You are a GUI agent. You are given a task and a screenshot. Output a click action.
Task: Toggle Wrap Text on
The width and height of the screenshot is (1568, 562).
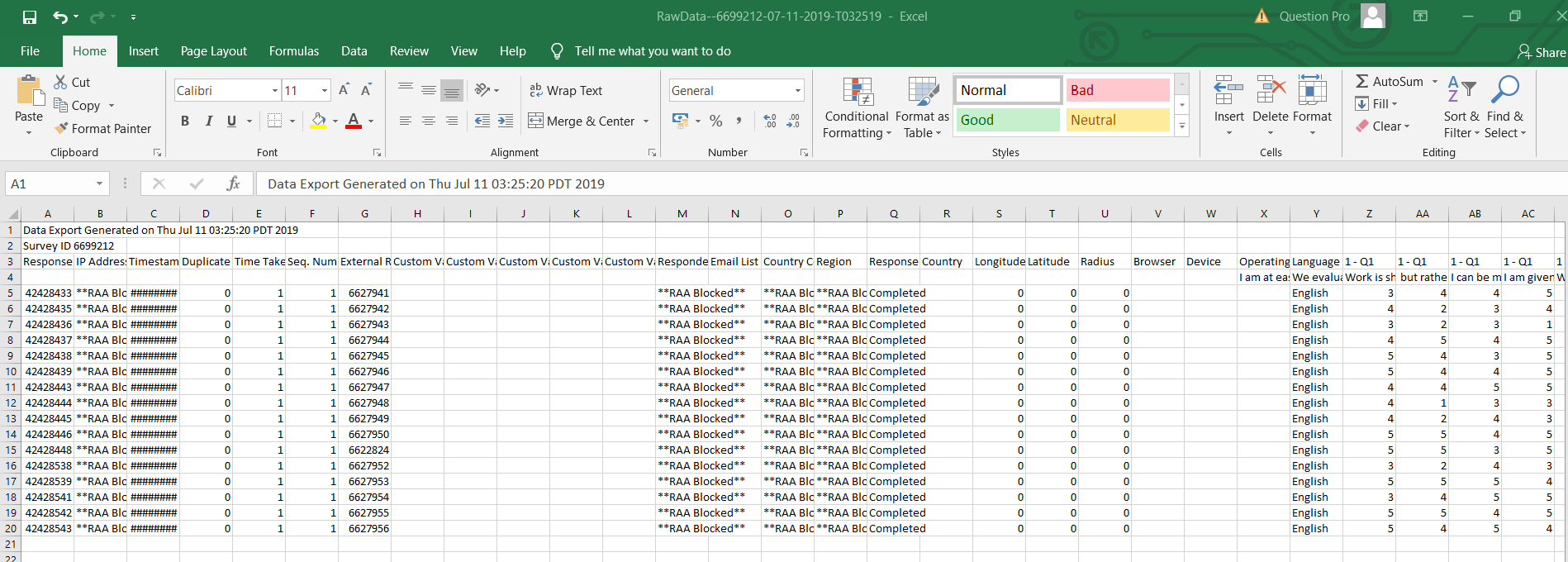pyautogui.click(x=566, y=90)
